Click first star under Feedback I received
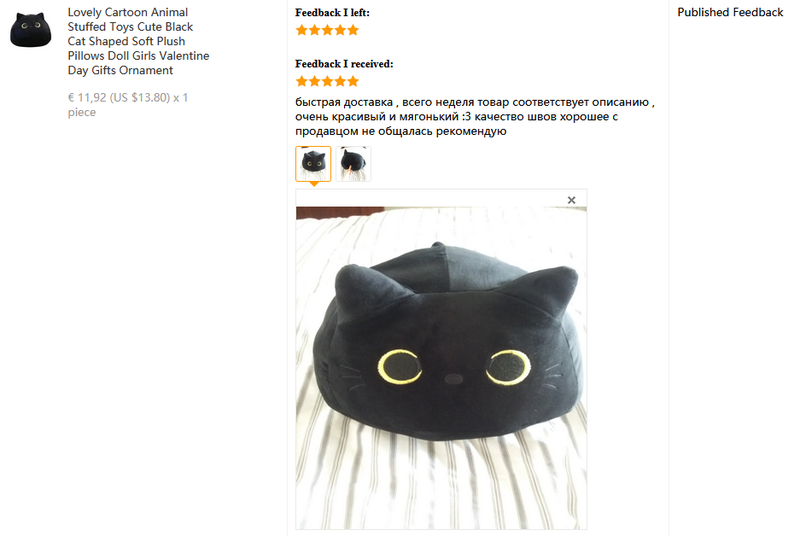This screenshot has height=536, width=800. point(302,81)
